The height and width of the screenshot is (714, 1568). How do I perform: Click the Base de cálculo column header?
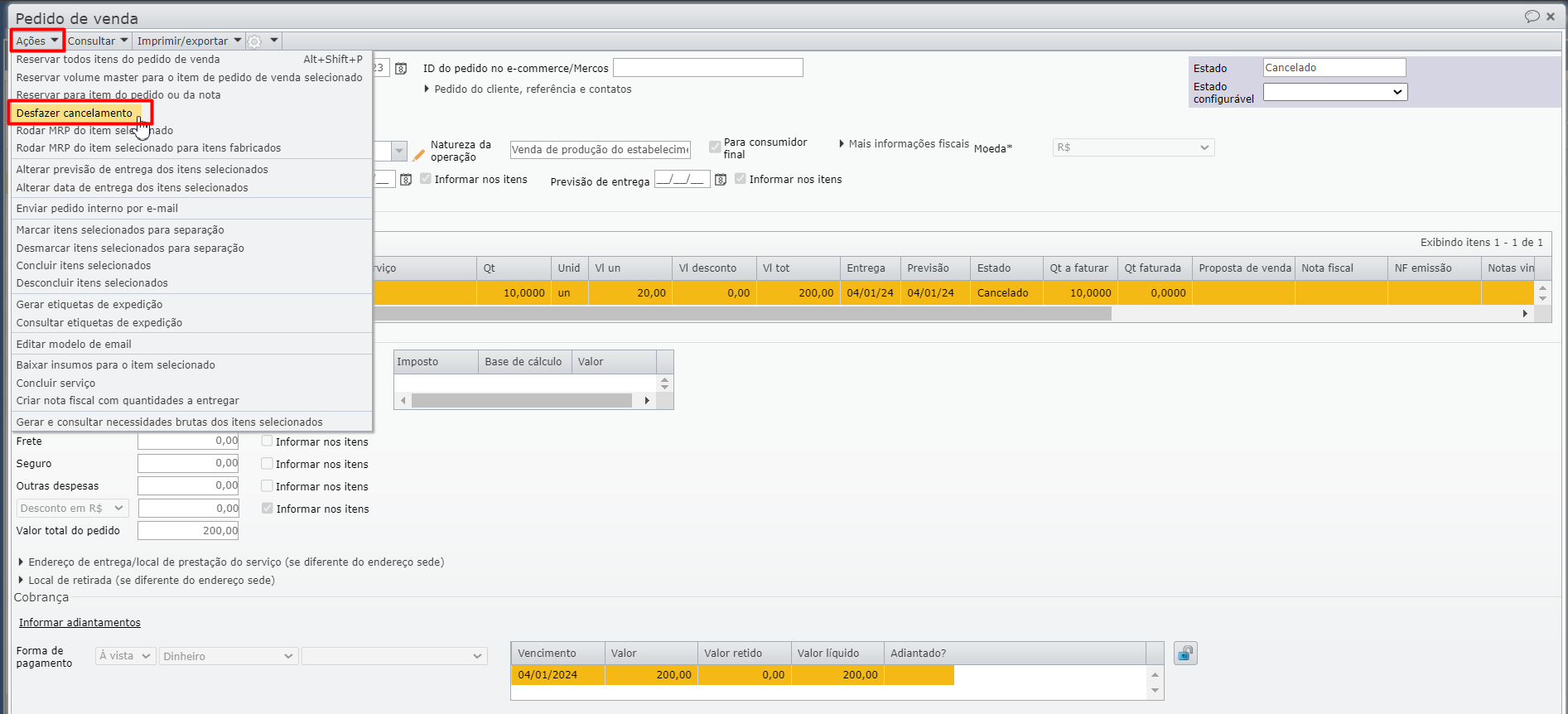pos(525,362)
